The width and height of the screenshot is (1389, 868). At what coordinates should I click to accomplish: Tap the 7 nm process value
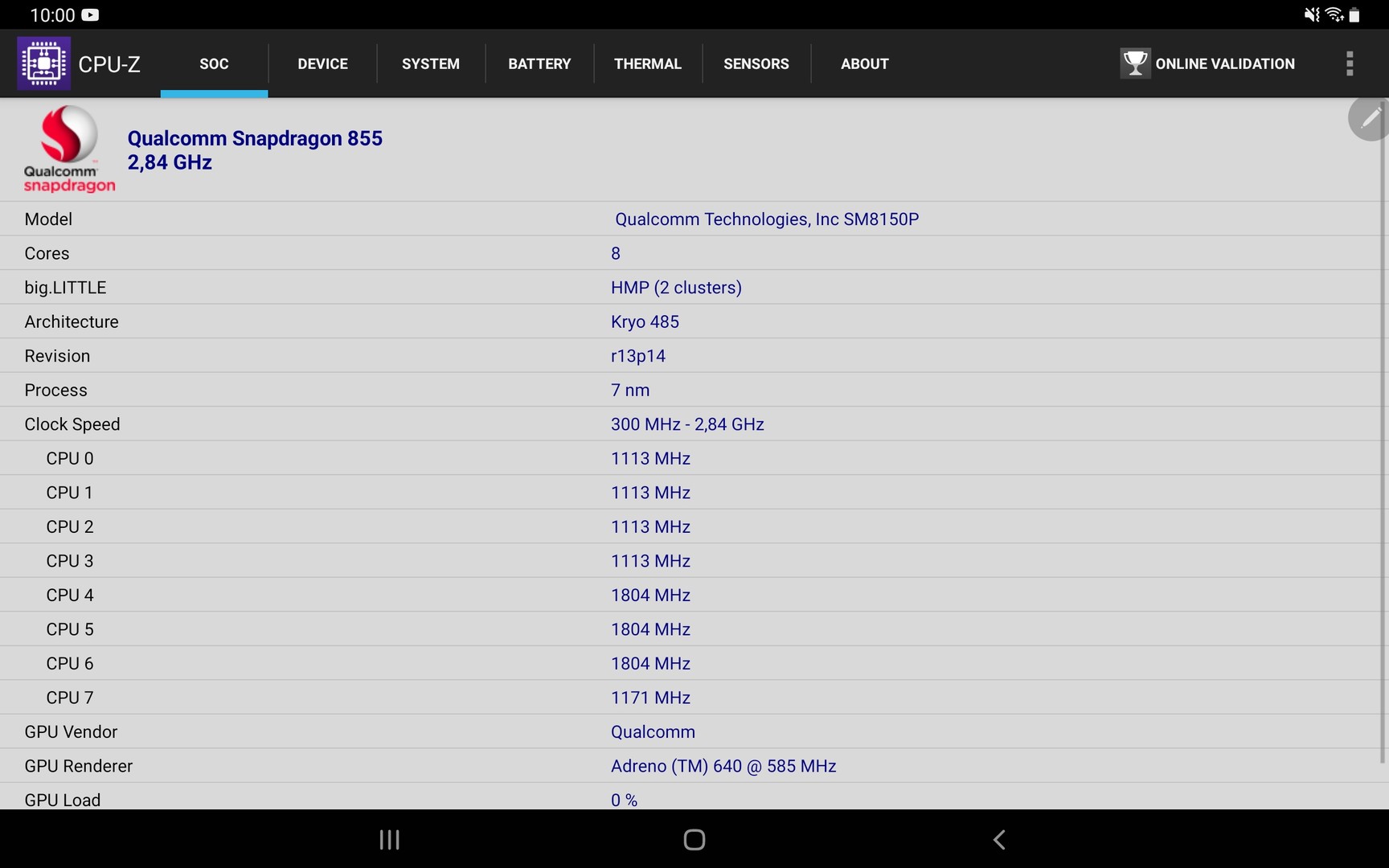(630, 390)
